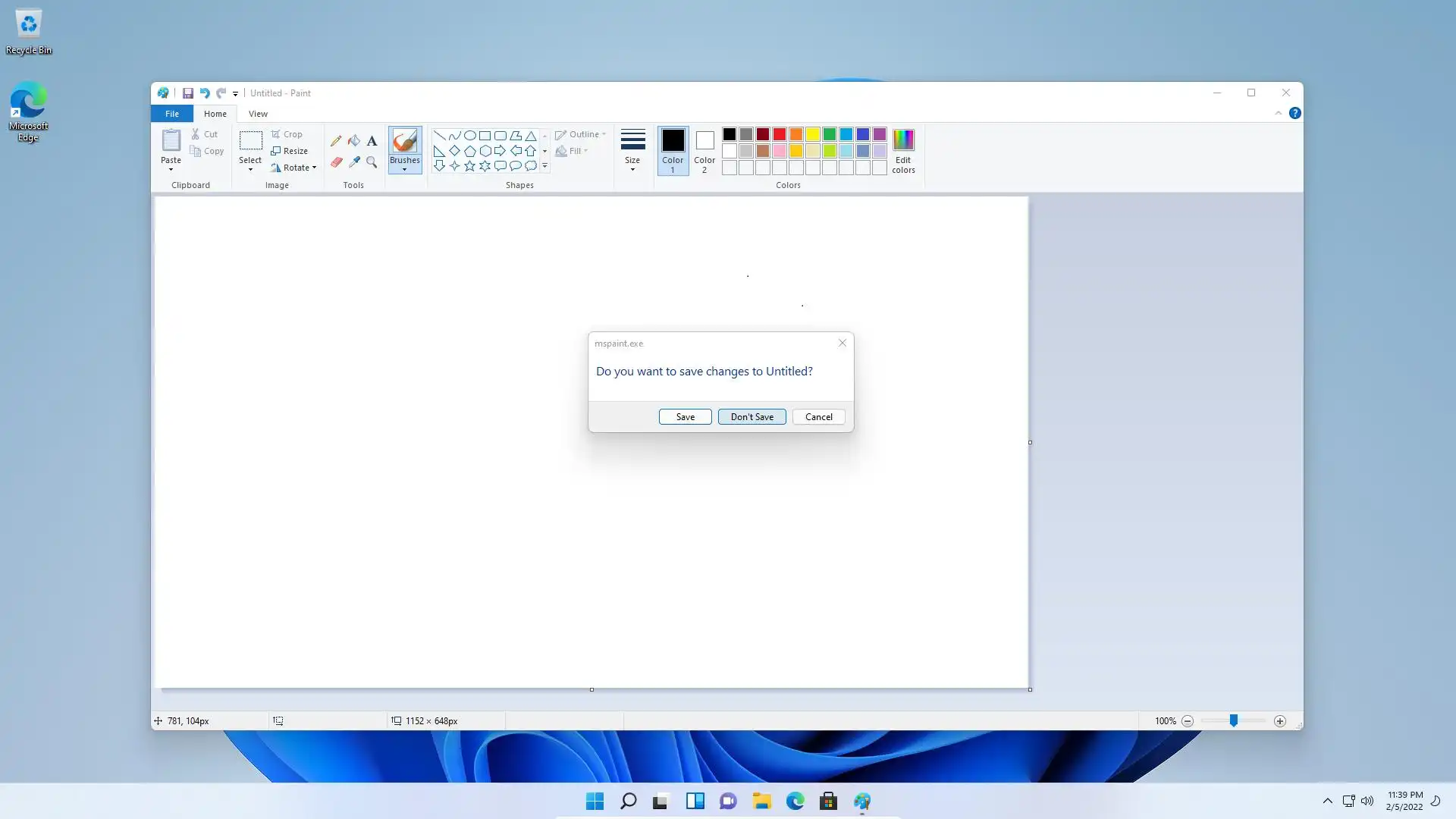Select Color 2 swatch box

[704, 150]
